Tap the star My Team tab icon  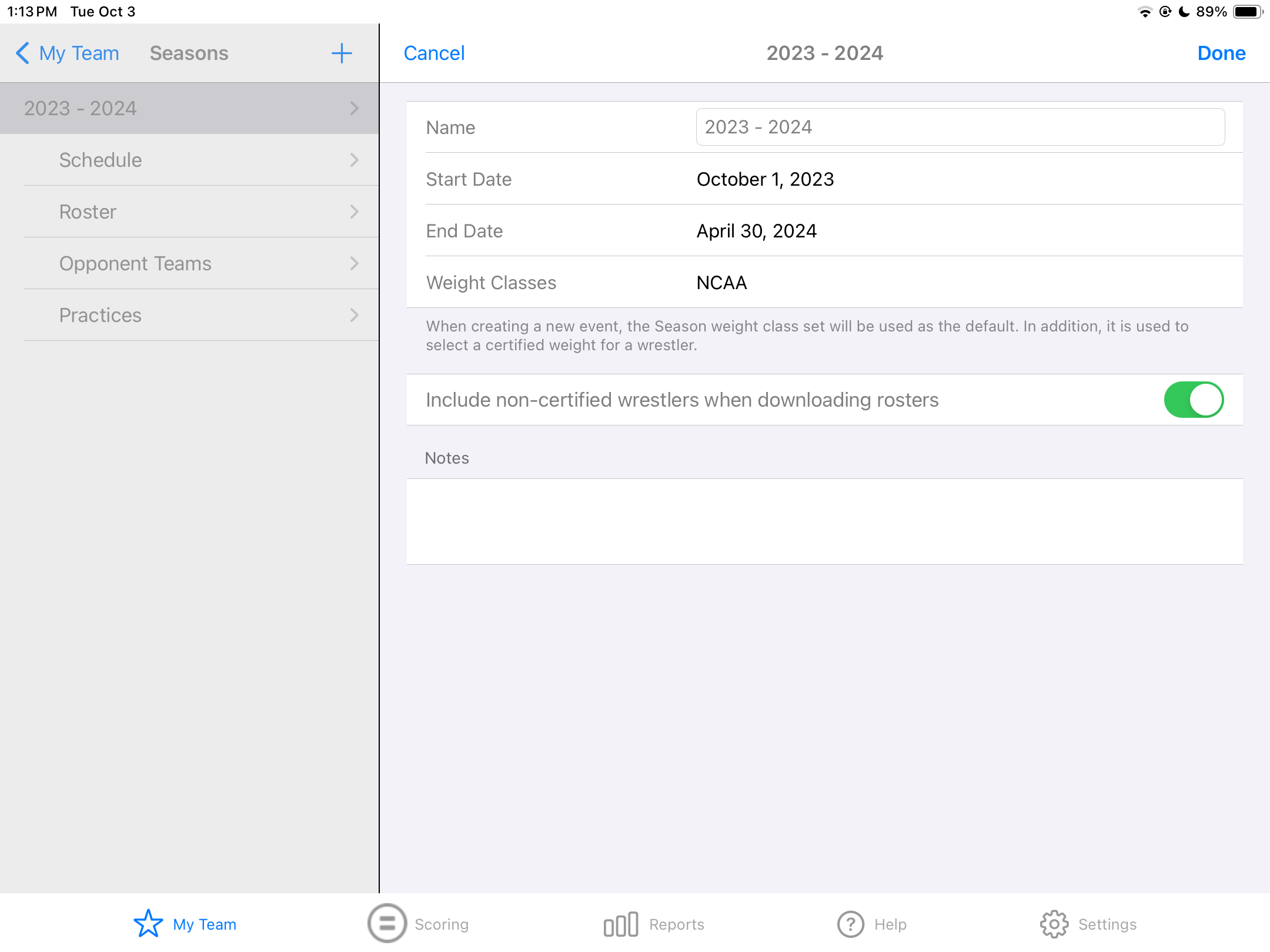click(148, 924)
